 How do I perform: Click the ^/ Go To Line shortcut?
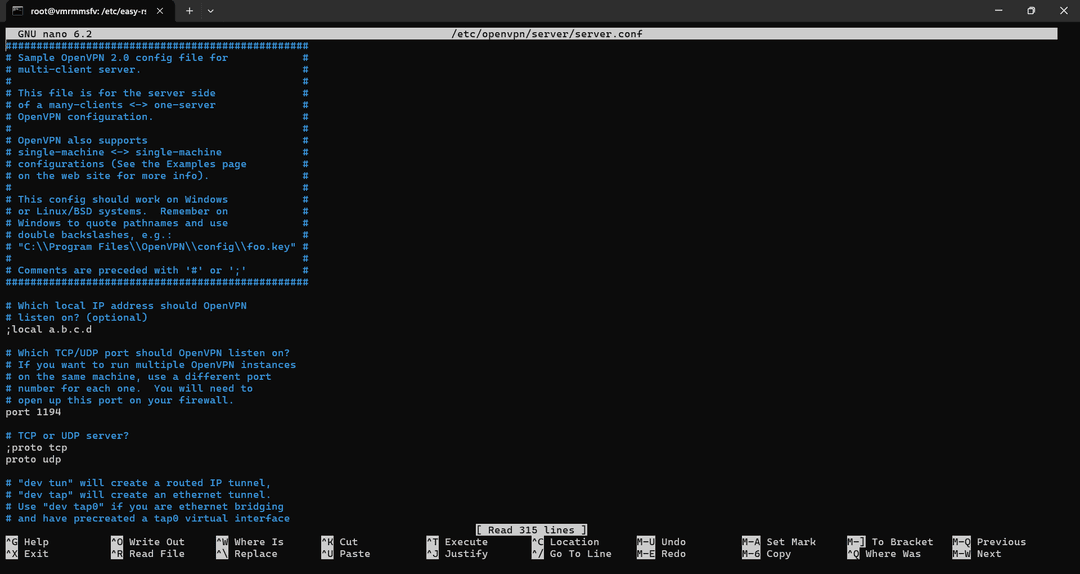[572, 553]
